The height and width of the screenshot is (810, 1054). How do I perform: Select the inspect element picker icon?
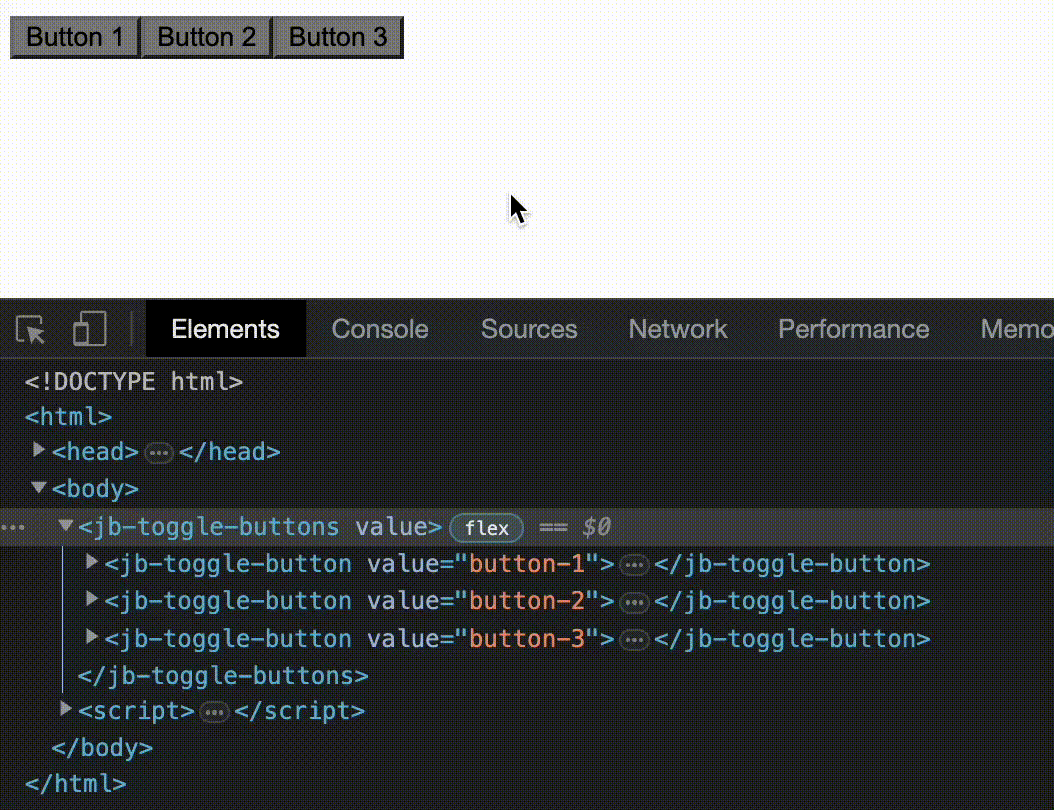click(x=29, y=329)
